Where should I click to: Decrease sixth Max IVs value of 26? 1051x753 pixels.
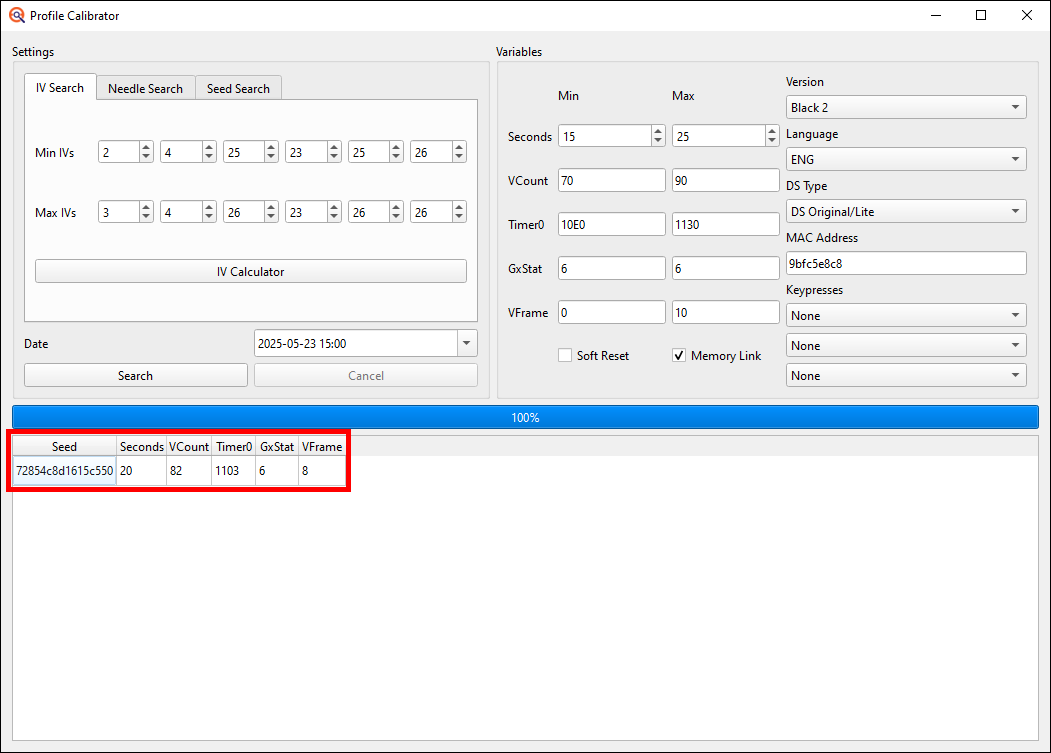point(458,217)
